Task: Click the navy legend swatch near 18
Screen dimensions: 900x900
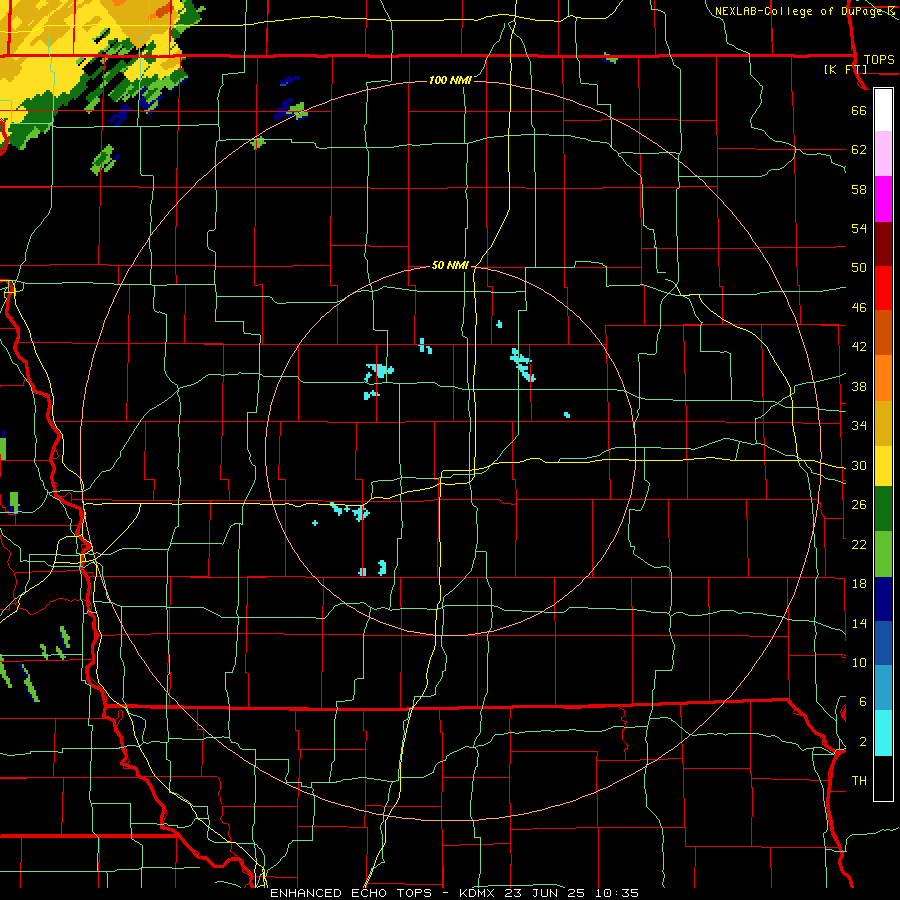Action: 883,599
